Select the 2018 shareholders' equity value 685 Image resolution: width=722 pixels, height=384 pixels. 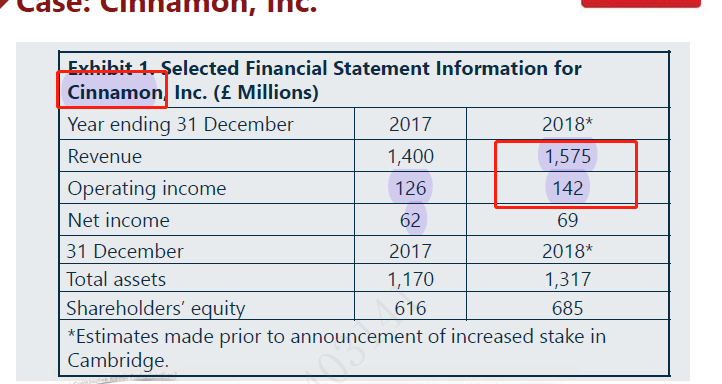[567, 308]
